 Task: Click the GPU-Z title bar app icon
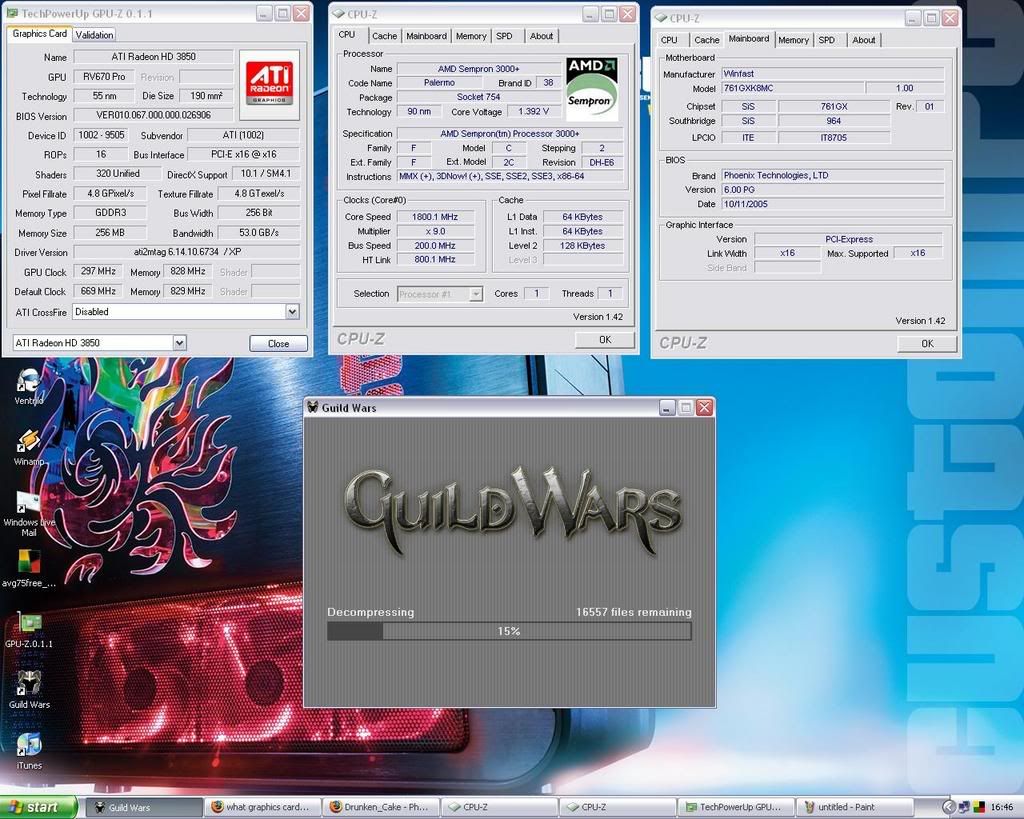coord(12,13)
